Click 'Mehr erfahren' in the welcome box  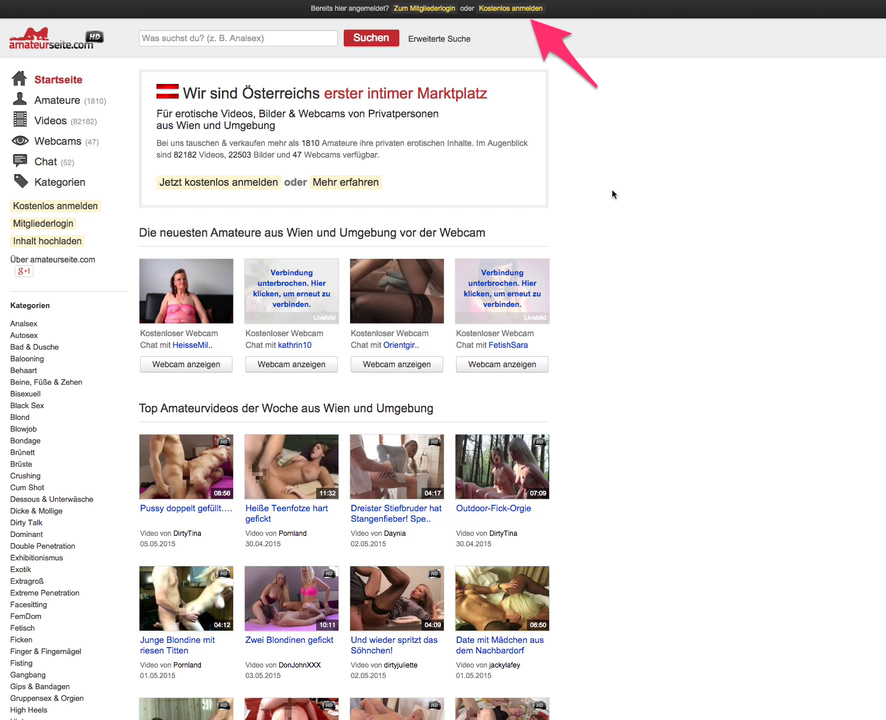pos(346,183)
